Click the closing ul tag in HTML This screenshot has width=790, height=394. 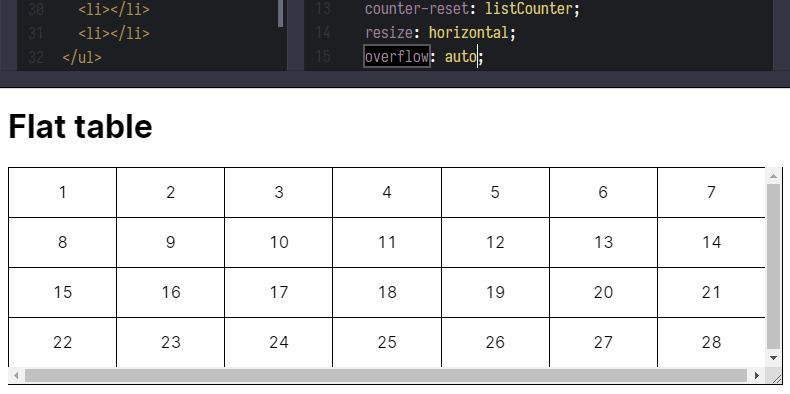(82, 57)
